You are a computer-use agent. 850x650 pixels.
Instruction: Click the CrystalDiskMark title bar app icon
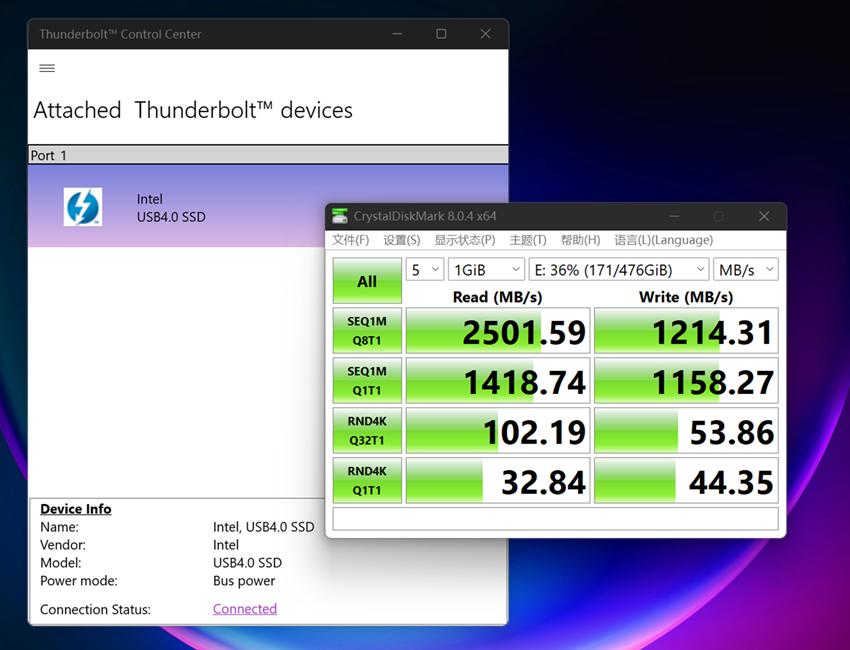[341, 216]
